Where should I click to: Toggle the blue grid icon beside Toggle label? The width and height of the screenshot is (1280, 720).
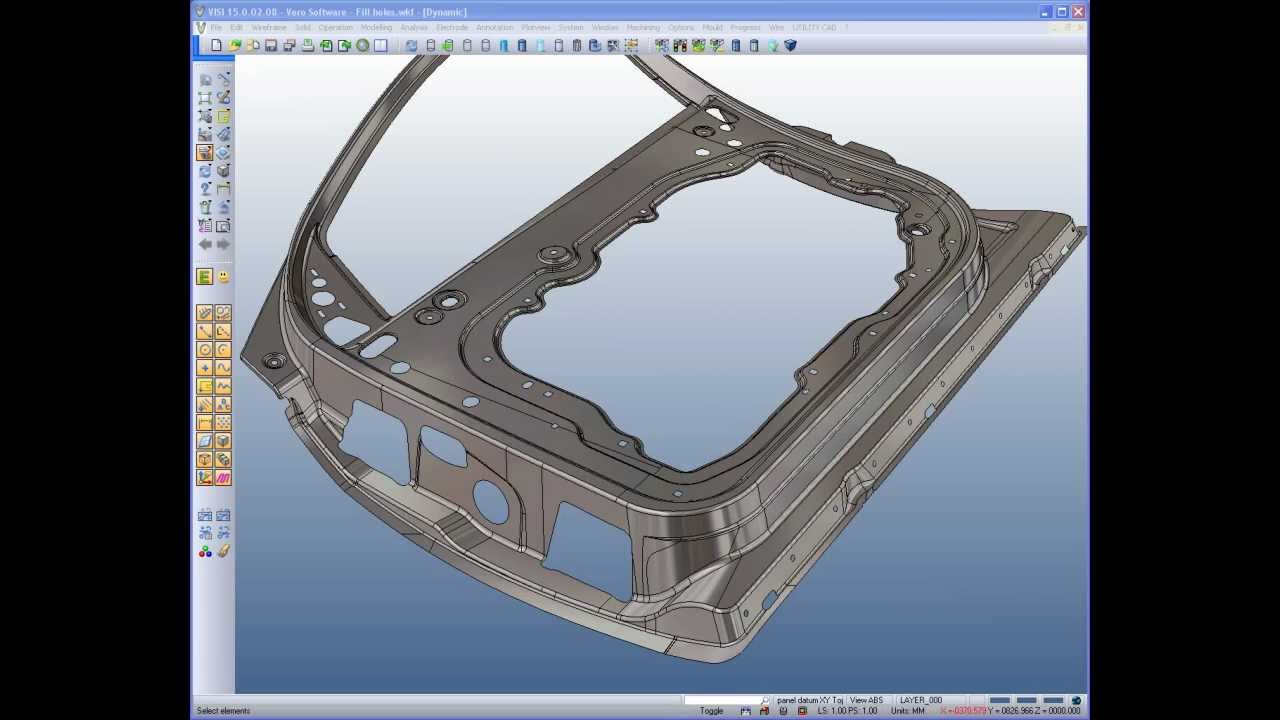[745, 711]
